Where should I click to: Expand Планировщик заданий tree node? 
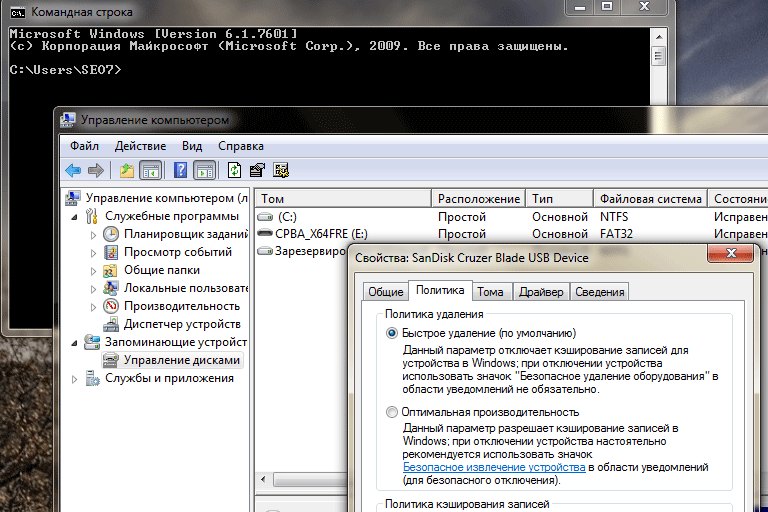pyautogui.click(x=94, y=234)
